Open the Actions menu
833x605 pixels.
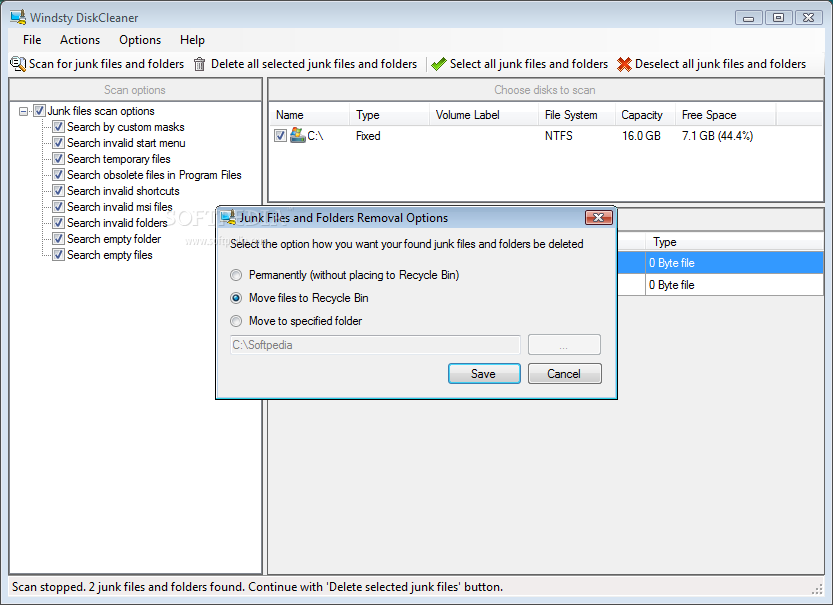pyautogui.click(x=80, y=40)
